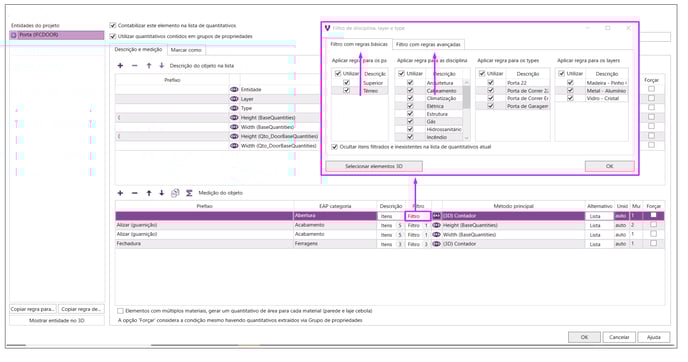This screenshot has width=688, height=362.
Task: Open Alternativo Lista dropdown in Abertura row
Action: [x=599, y=216]
